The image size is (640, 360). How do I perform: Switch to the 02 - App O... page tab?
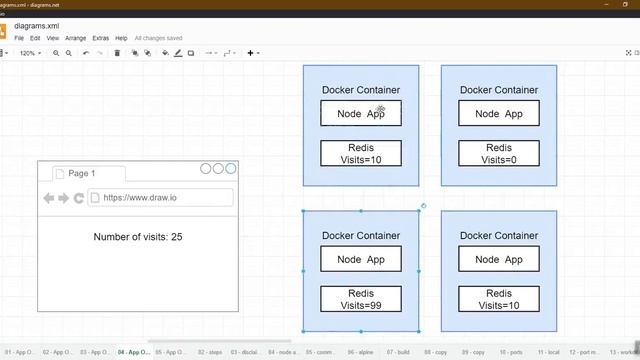(x=56, y=352)
